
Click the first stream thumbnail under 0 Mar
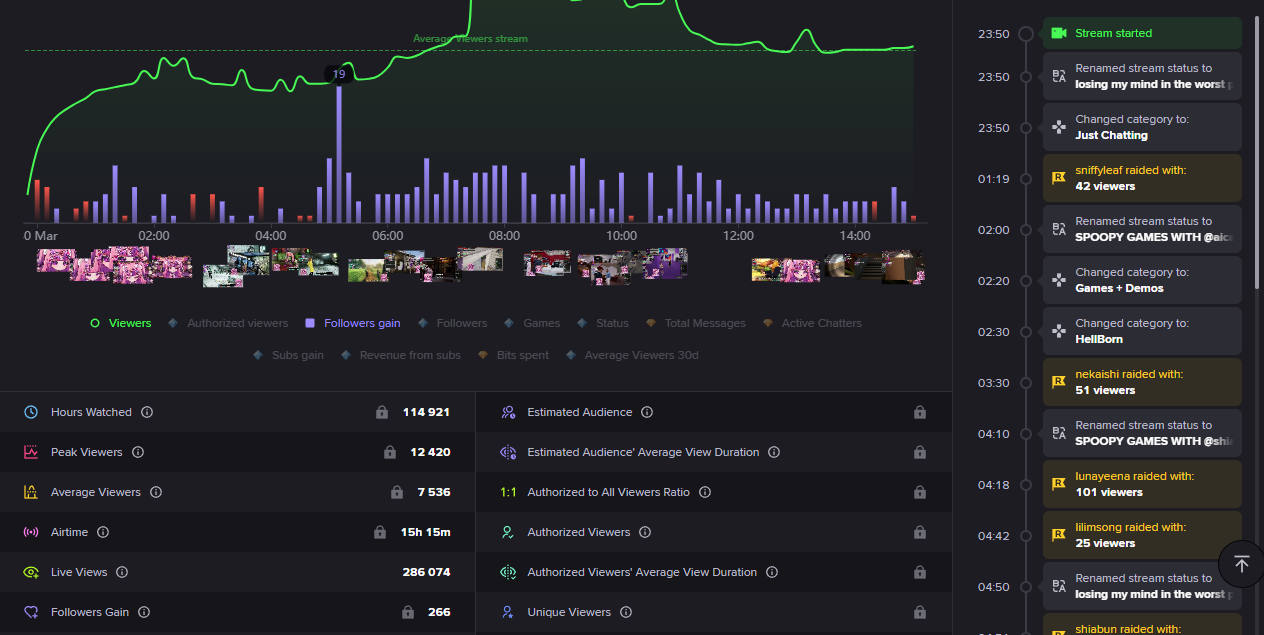click(54, 261)
